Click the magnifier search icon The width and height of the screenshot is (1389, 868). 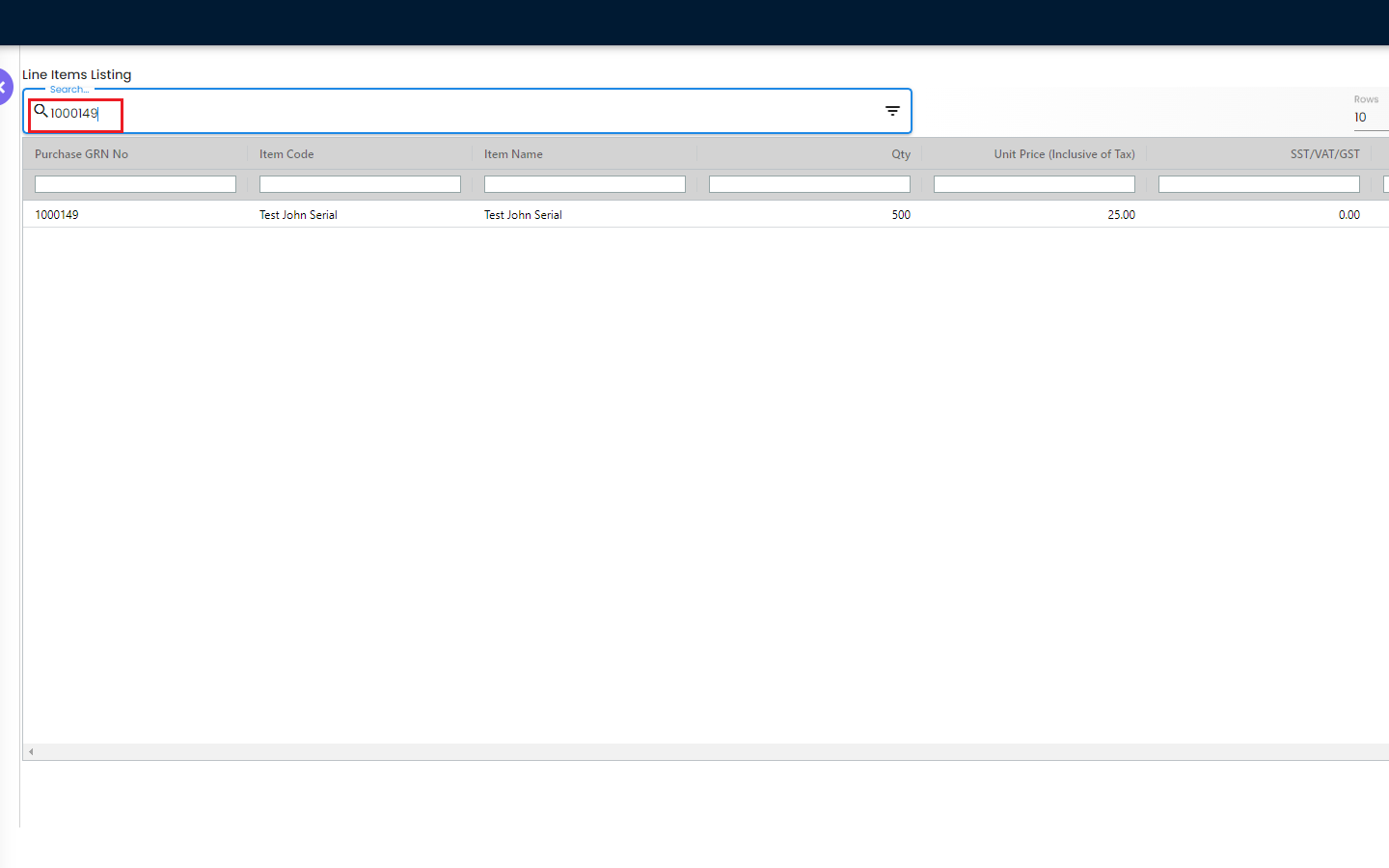point(41,111)
